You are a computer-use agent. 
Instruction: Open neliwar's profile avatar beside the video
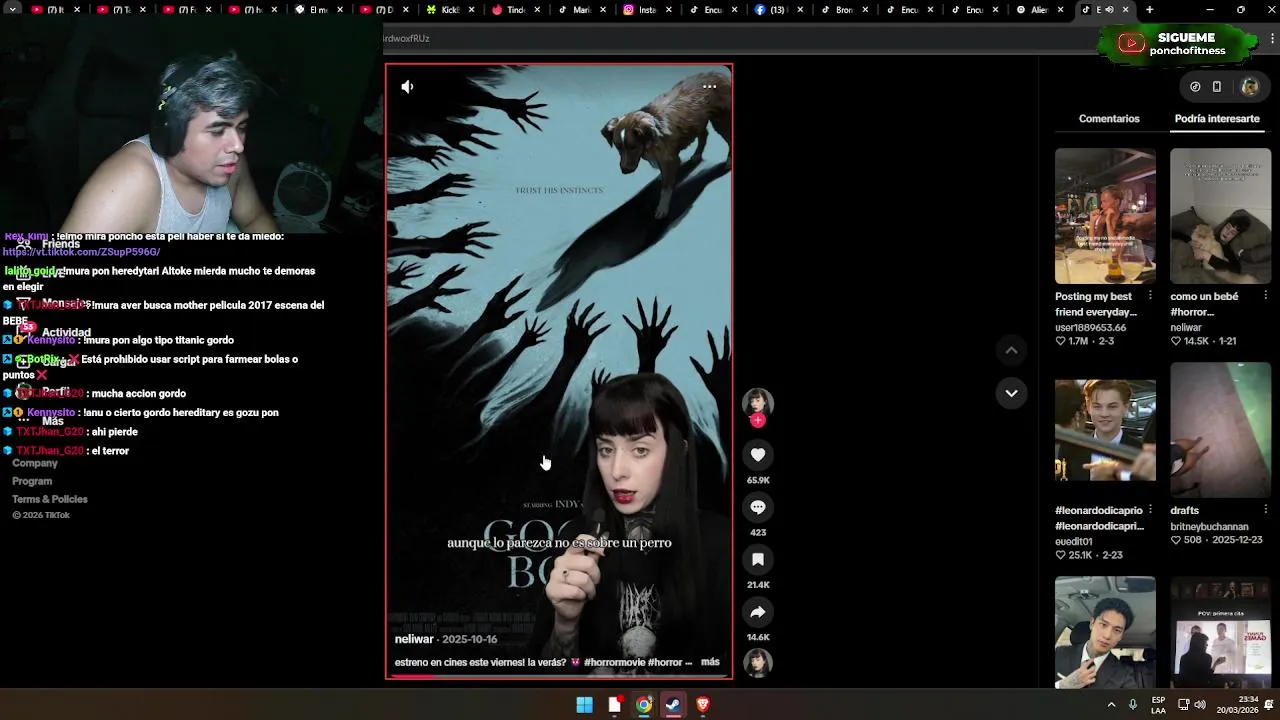click(x=758, y=402)
